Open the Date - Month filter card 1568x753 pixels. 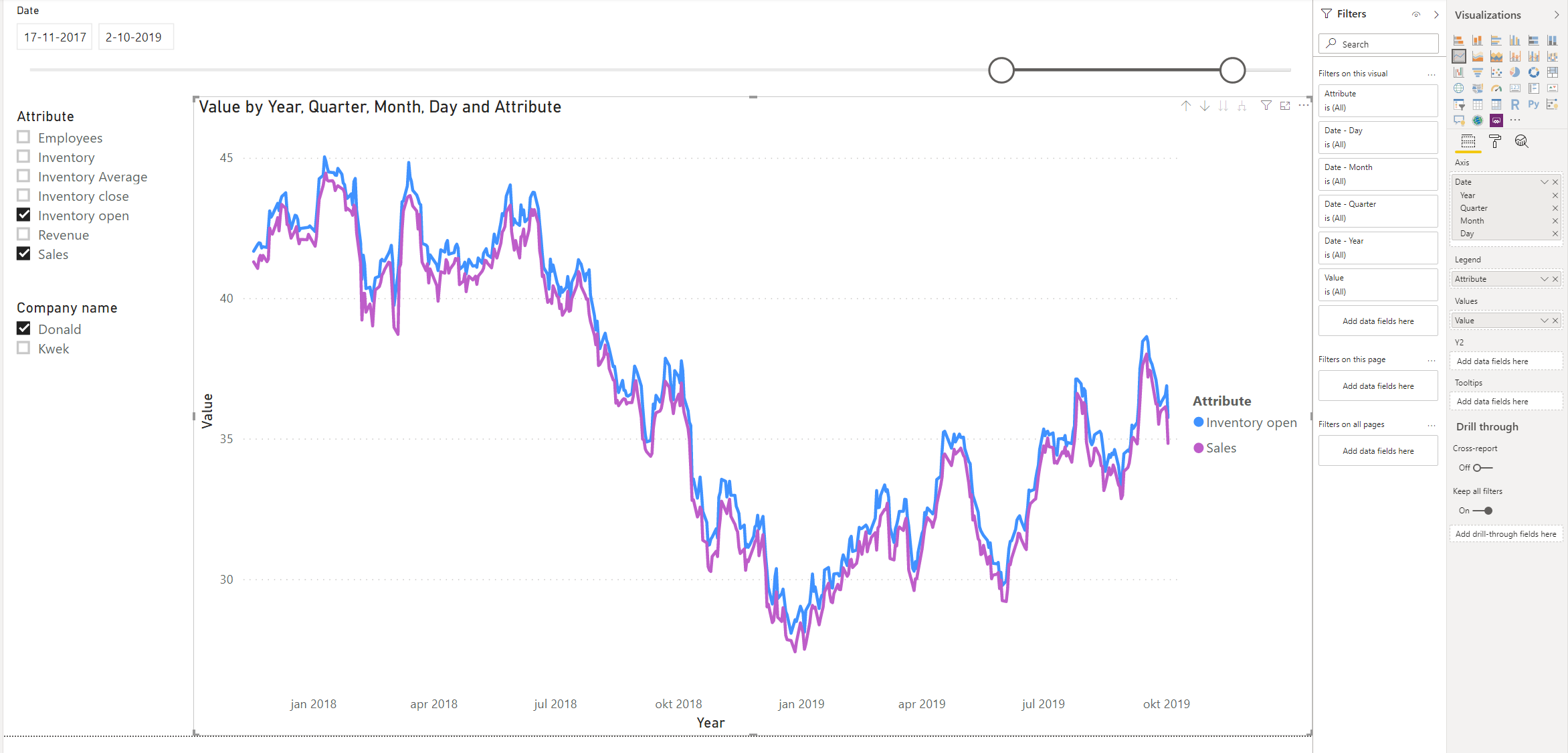coord(1378,174)
